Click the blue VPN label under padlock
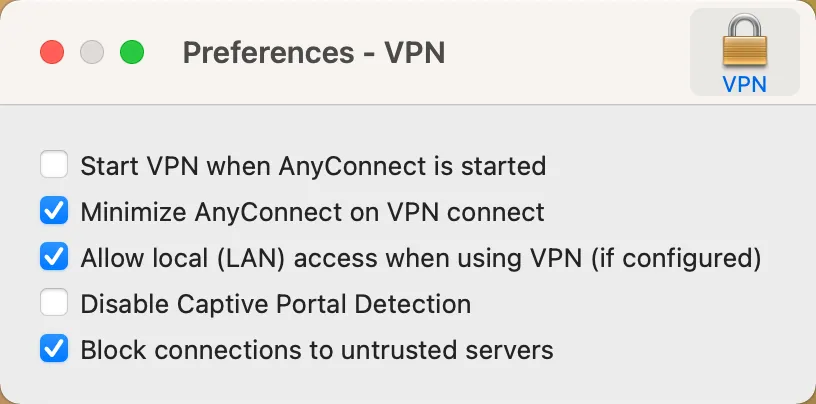This screenshot has height=404, width=816. (744, 84)
